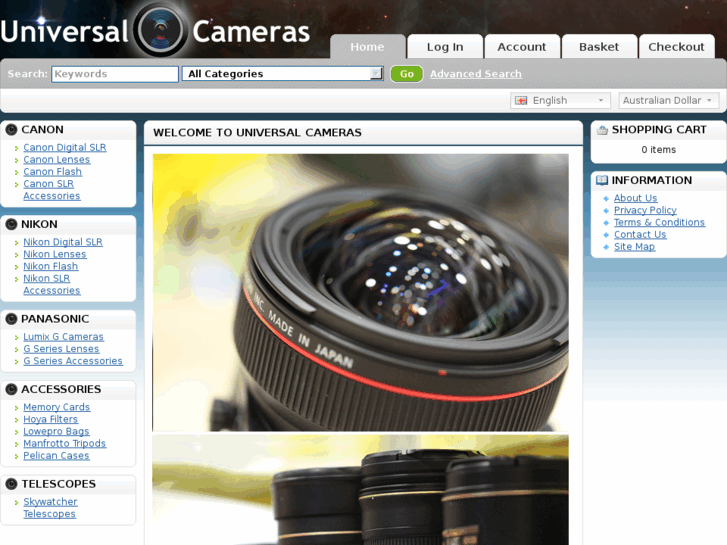Click the flag icon beside English
The width and height of the screenshot is (727, 545).
[x=521, y=101]
